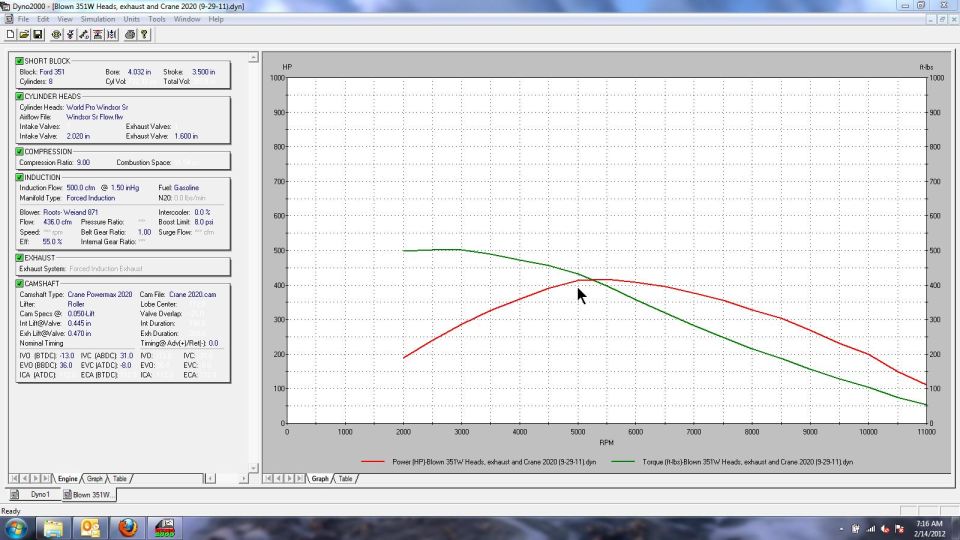Viewport: 960px width, 540px height.
Task: Go to previous tab in engine pane
Action: pos(25,478)
